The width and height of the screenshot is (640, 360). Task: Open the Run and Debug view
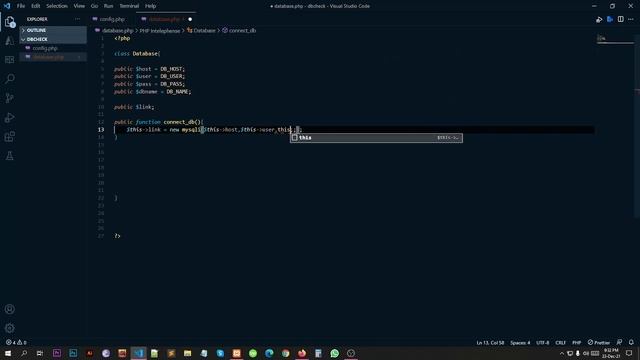click(x=10, y=118)
